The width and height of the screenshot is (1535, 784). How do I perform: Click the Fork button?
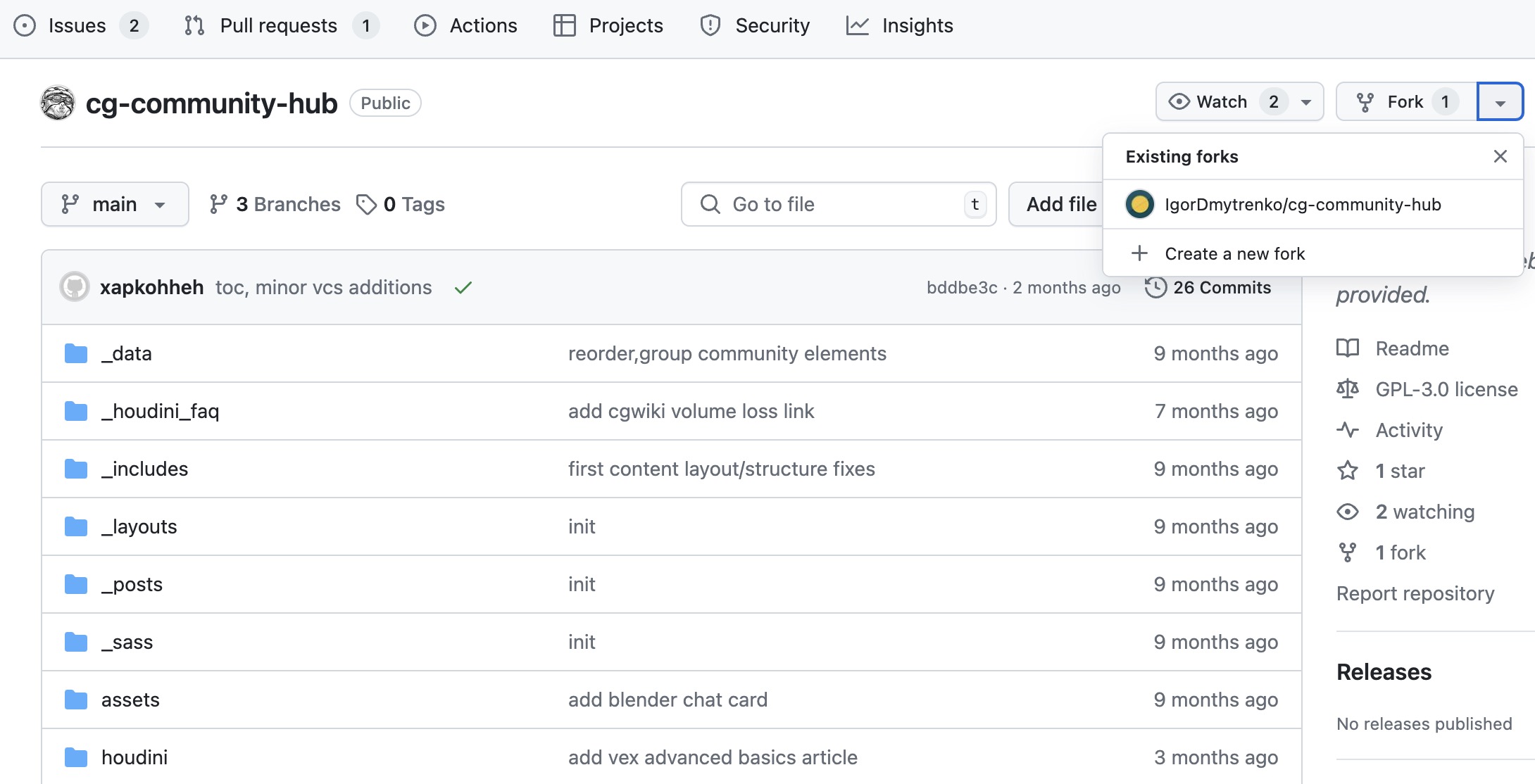pyautogui.click(x=1406, y=101)
